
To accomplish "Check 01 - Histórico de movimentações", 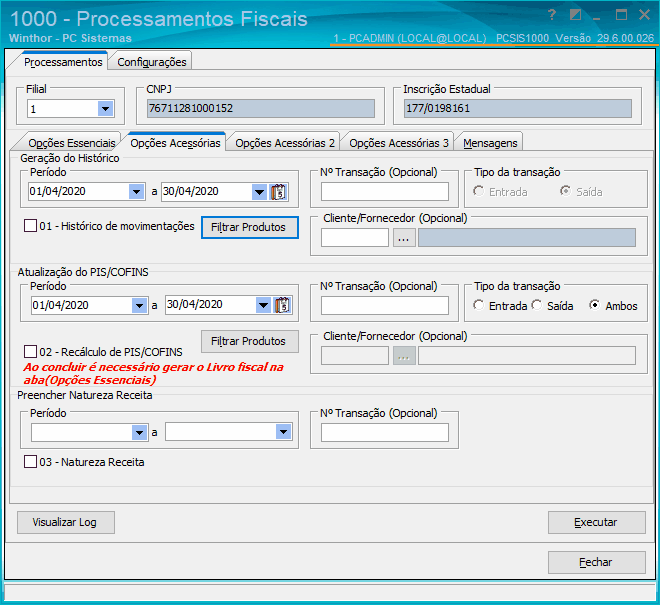I will pos(30,226).
